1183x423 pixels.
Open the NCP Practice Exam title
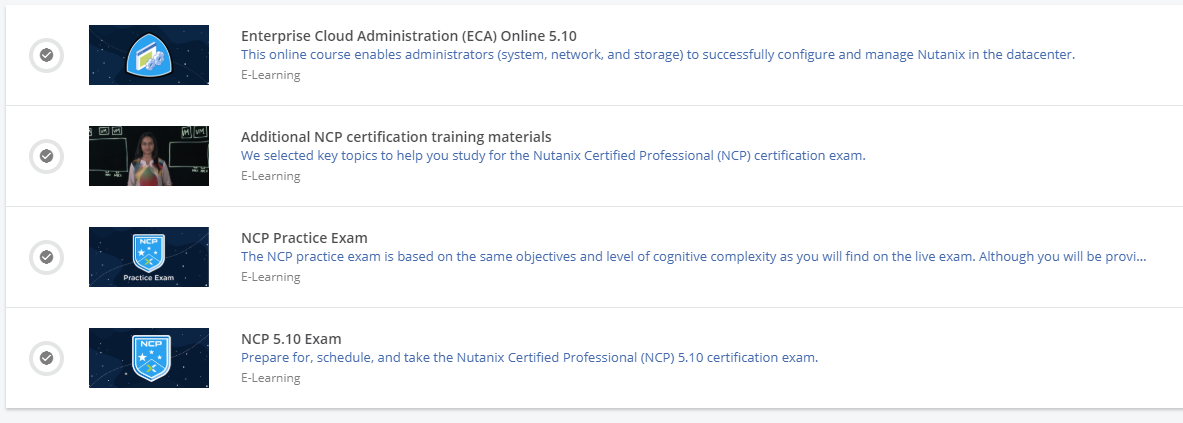[x=304, y=238]
